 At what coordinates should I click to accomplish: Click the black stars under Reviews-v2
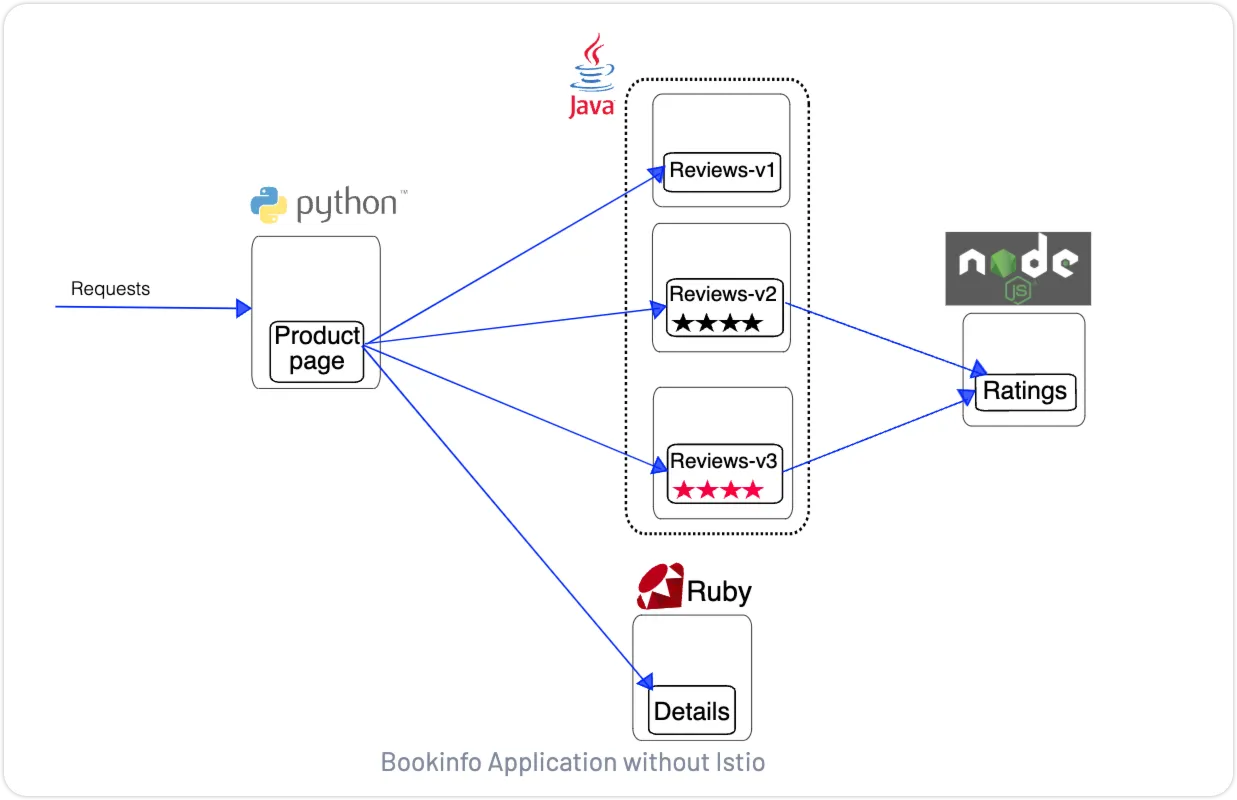tap(717, 323)
